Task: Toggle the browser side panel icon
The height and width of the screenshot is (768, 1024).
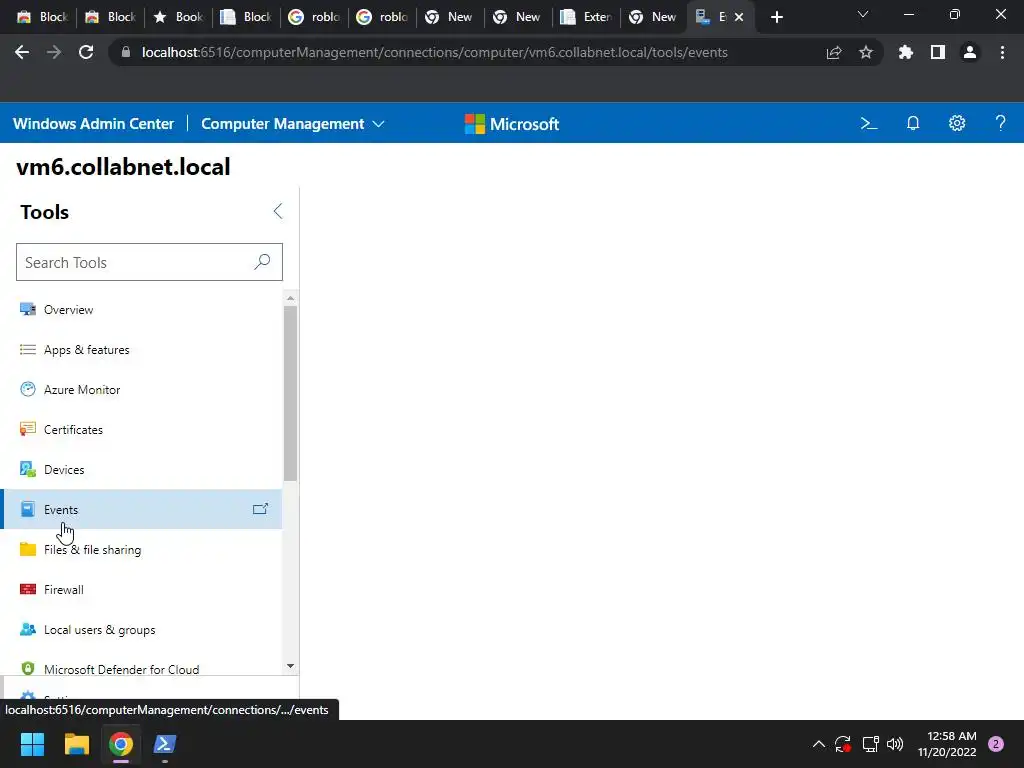Action: [x=938, y=52]
